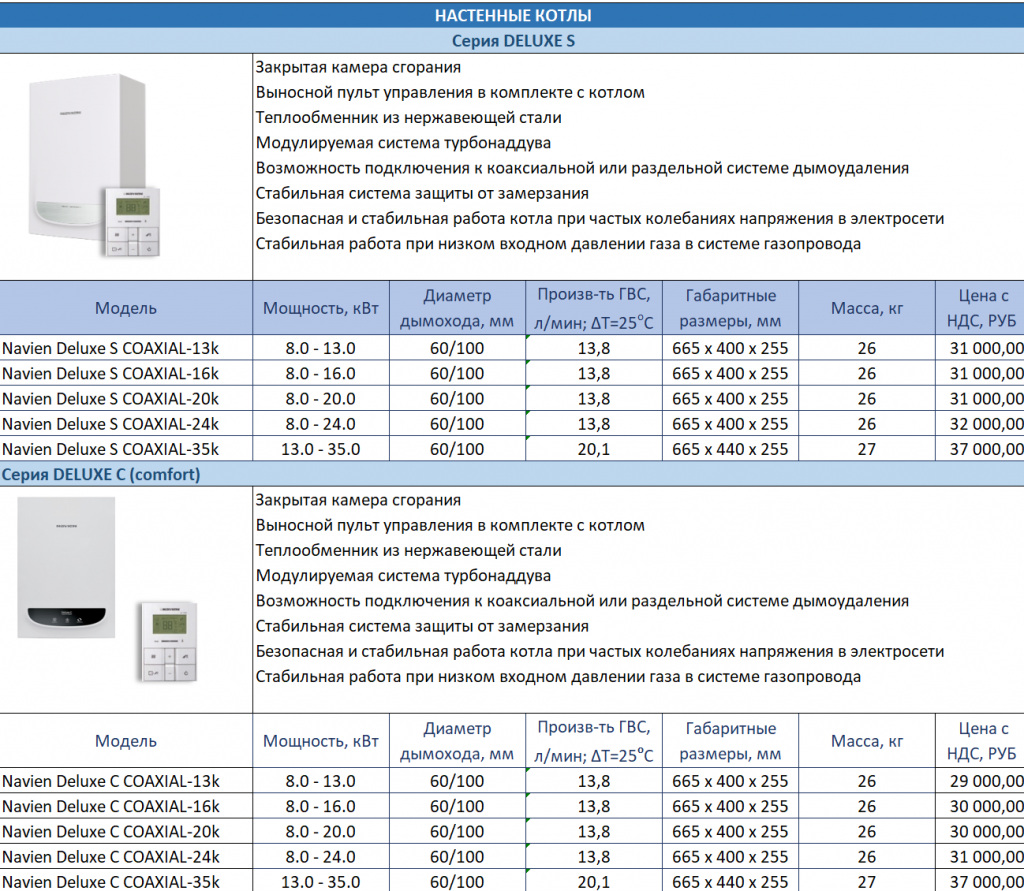Click 'Выносной пульт управления' line in Deluxe S section
Image resolution: width=1024 pixels, height=891 pixels.
450,92
